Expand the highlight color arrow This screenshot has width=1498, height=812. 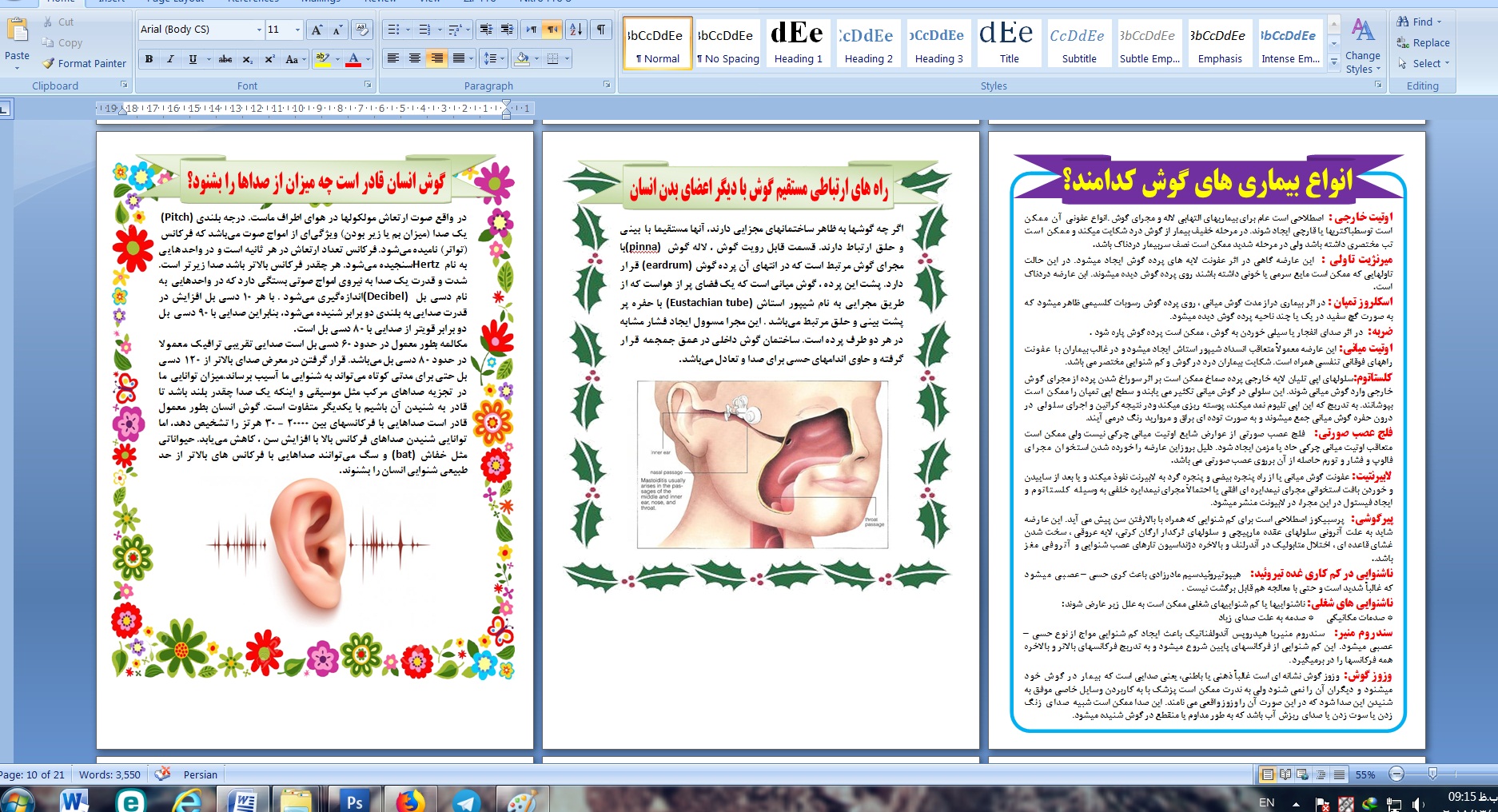(336, 59)
